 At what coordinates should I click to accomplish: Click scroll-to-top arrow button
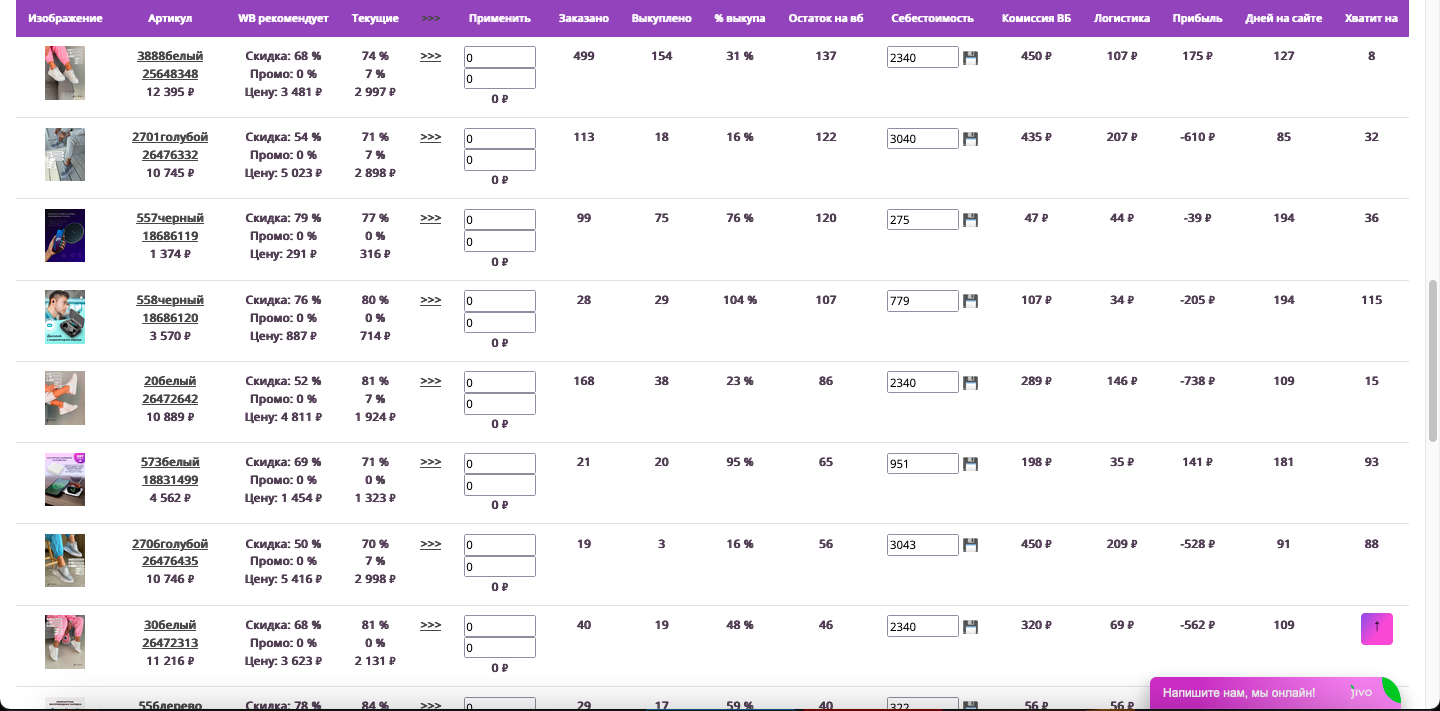click(x=1376, y=629)
